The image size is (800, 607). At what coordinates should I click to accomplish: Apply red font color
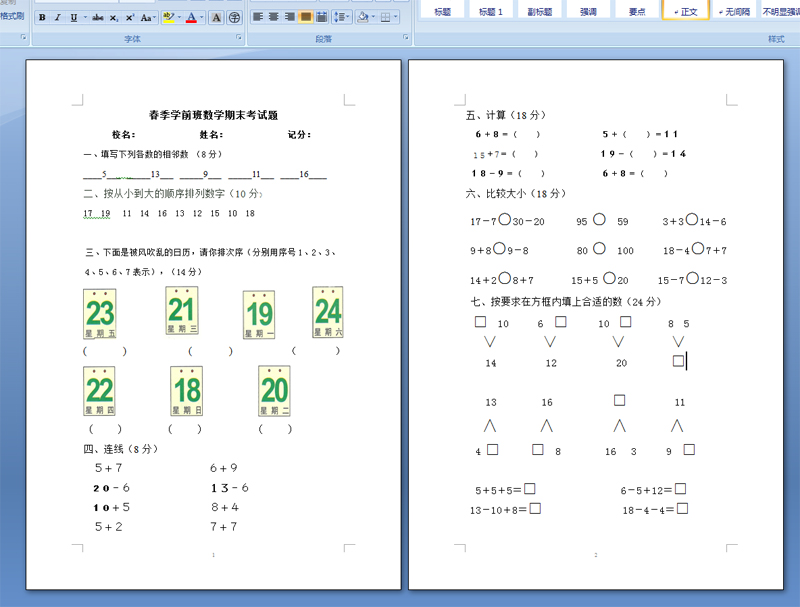pyautogui.click(x=191, y=17)
